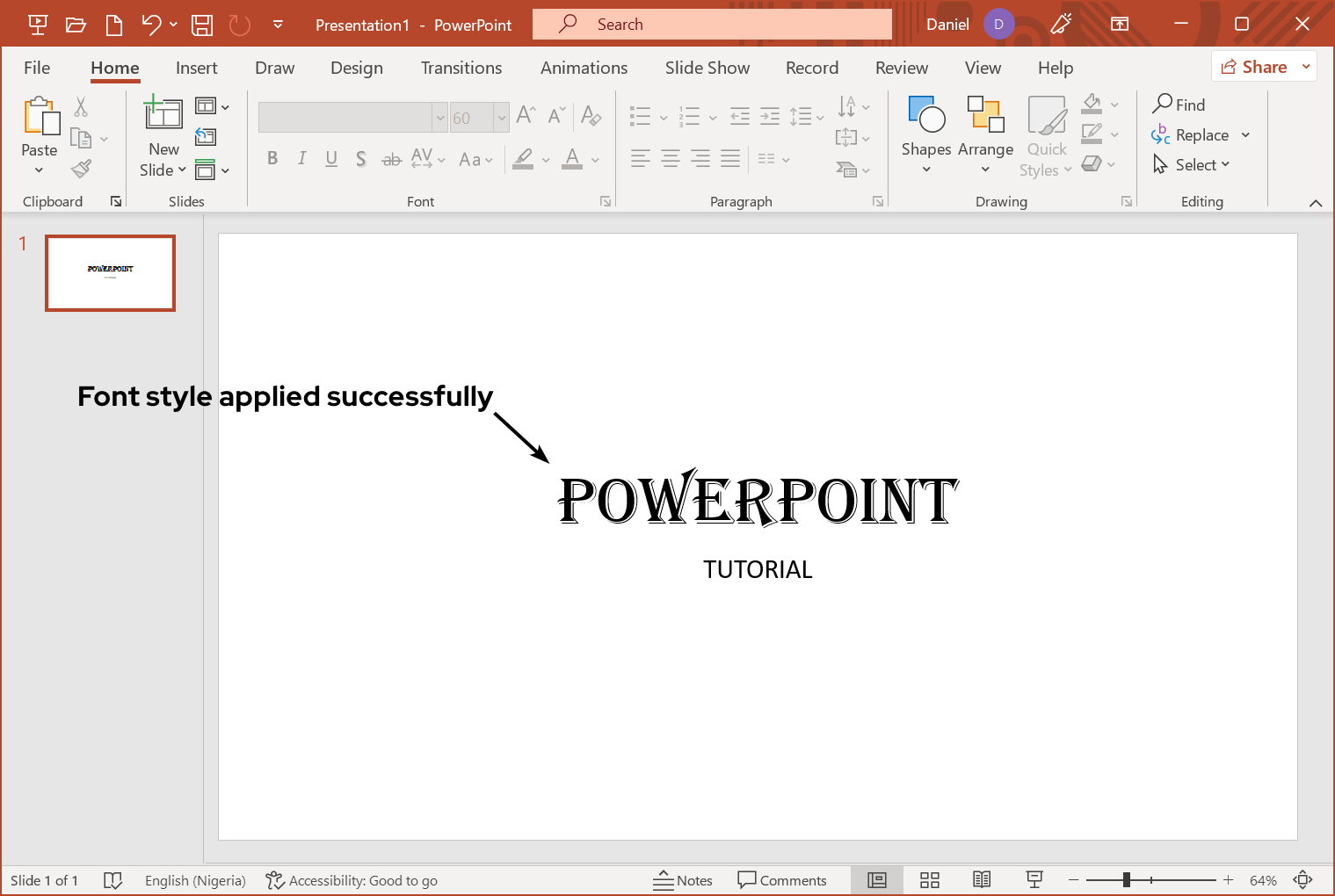The height and width of the screenshot is (896, 1335).
Task: Select the Format Painter tool
Action: point(81,169)
